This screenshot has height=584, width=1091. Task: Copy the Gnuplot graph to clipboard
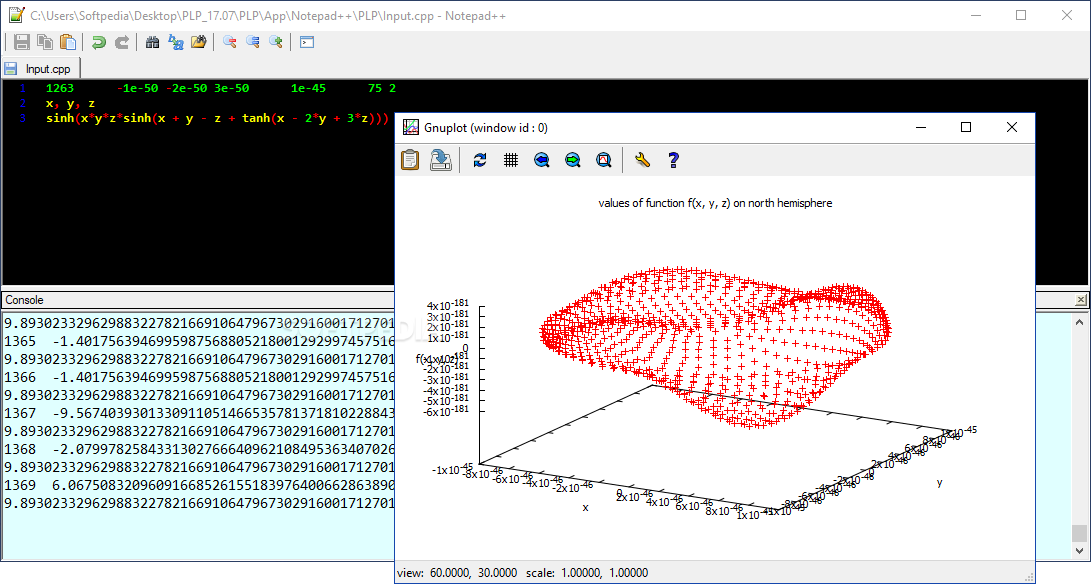pyautogui.click(x=411, y=160)
